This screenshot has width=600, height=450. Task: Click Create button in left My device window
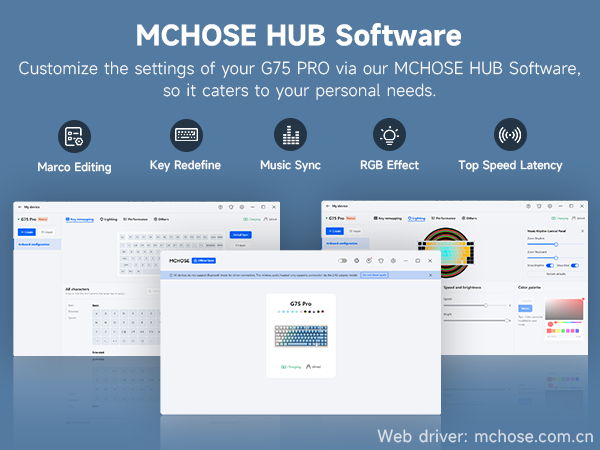coord(27,232)
